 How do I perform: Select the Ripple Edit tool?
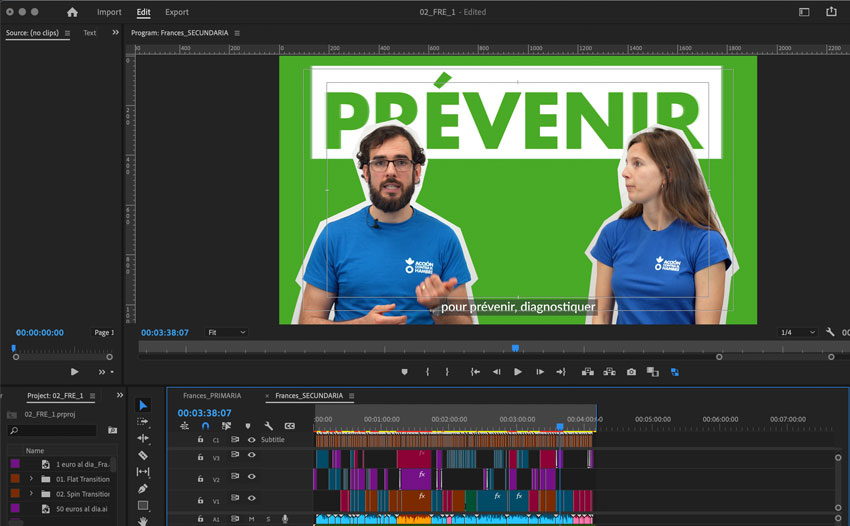point(143,438)
